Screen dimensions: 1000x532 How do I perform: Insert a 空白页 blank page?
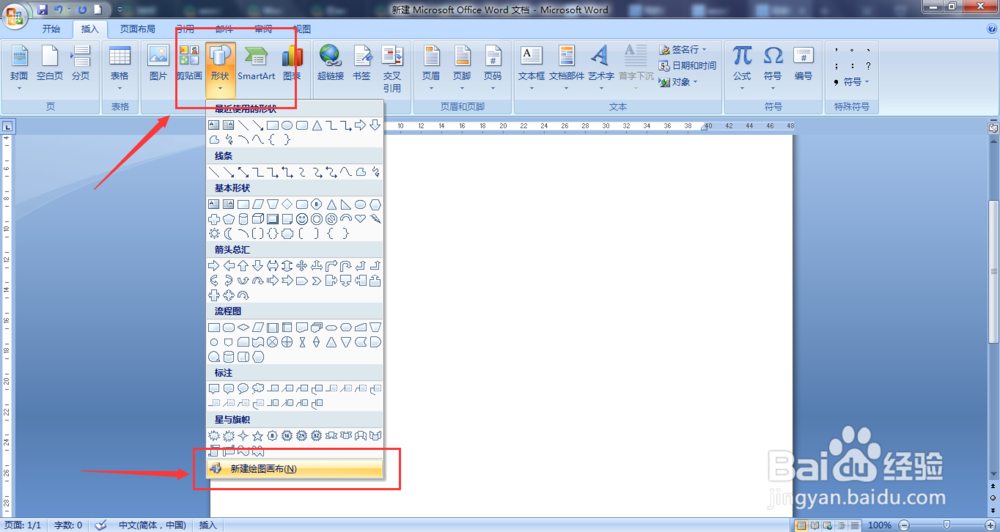coord(50,64)
